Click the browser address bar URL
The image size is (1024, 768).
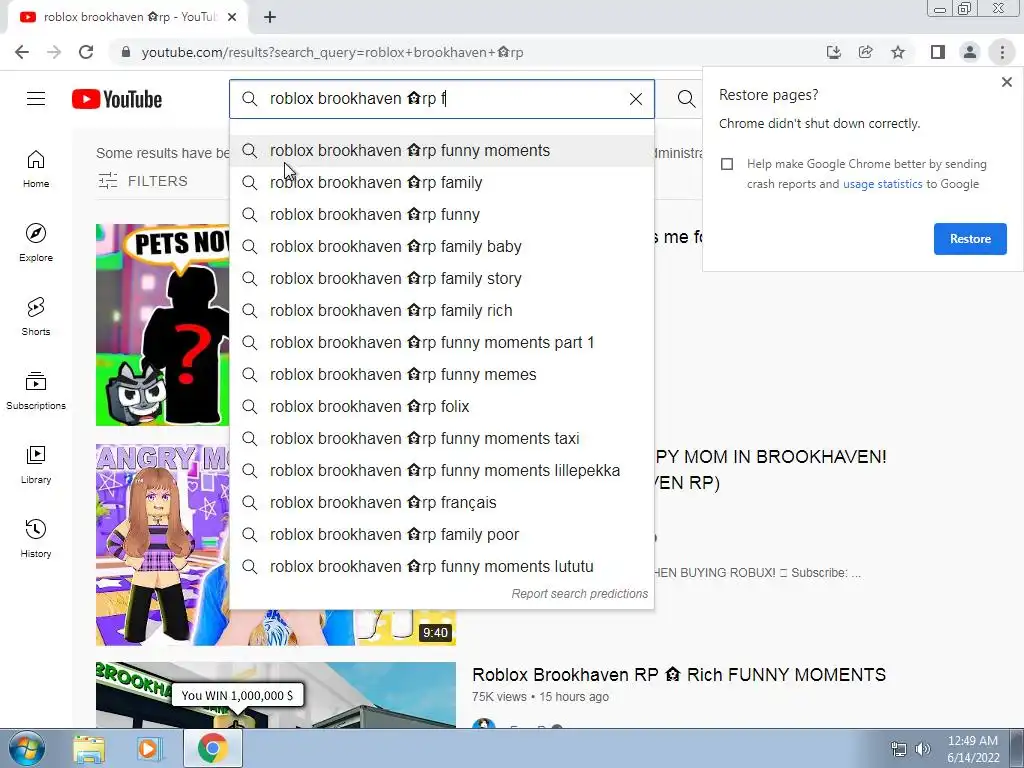(333, 52)
